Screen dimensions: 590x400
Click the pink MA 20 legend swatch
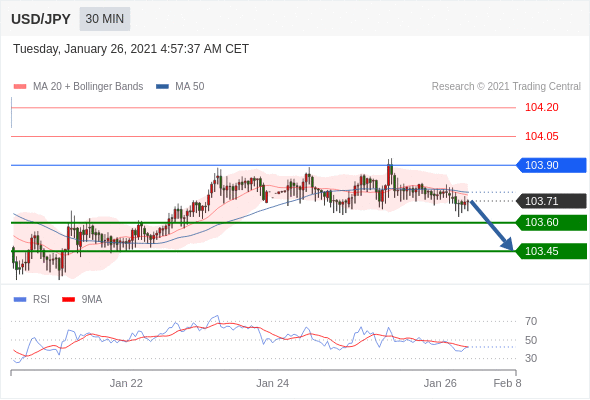[x=20, y=87]
